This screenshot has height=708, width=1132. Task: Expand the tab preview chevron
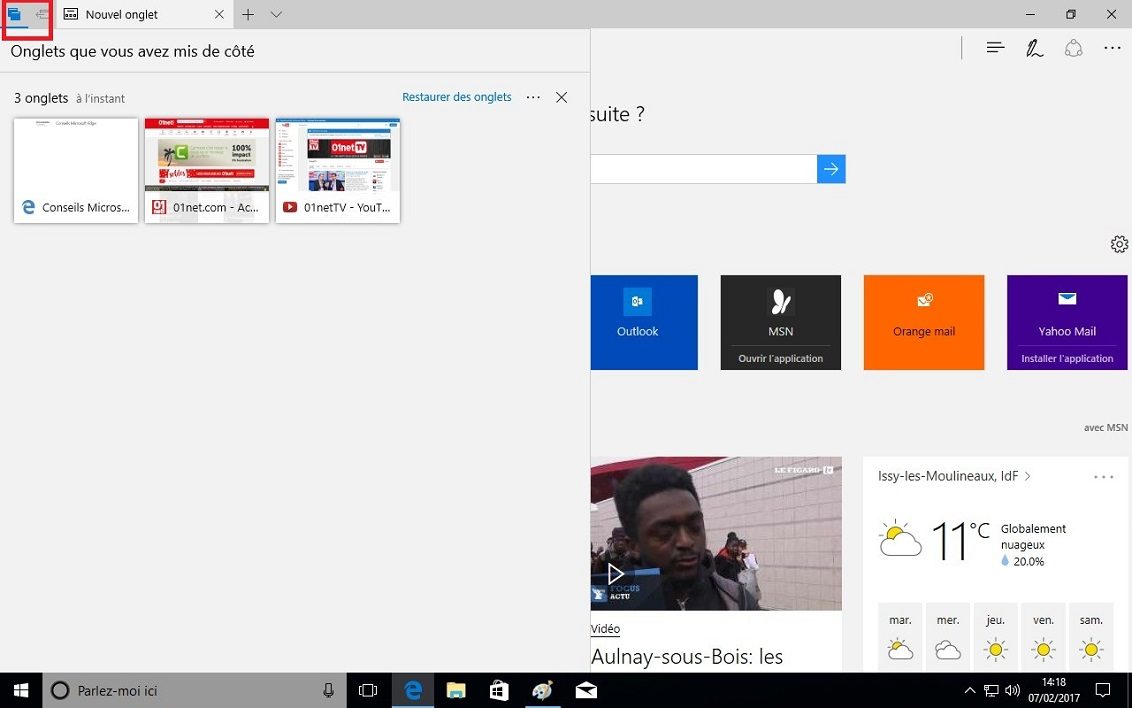click(x=277, y=15)
